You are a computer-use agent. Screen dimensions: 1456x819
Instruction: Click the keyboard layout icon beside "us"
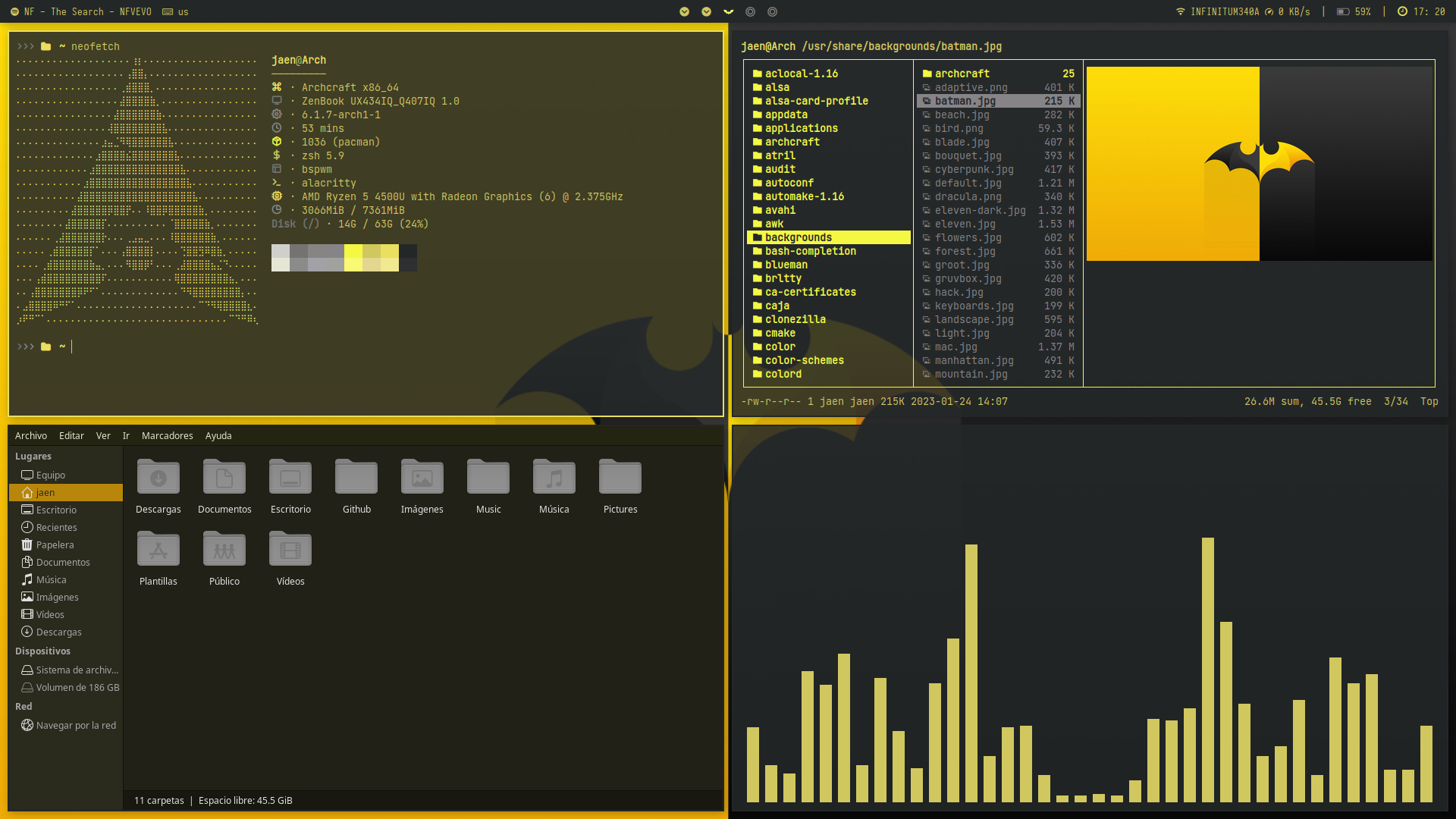(x=168, y=11)
